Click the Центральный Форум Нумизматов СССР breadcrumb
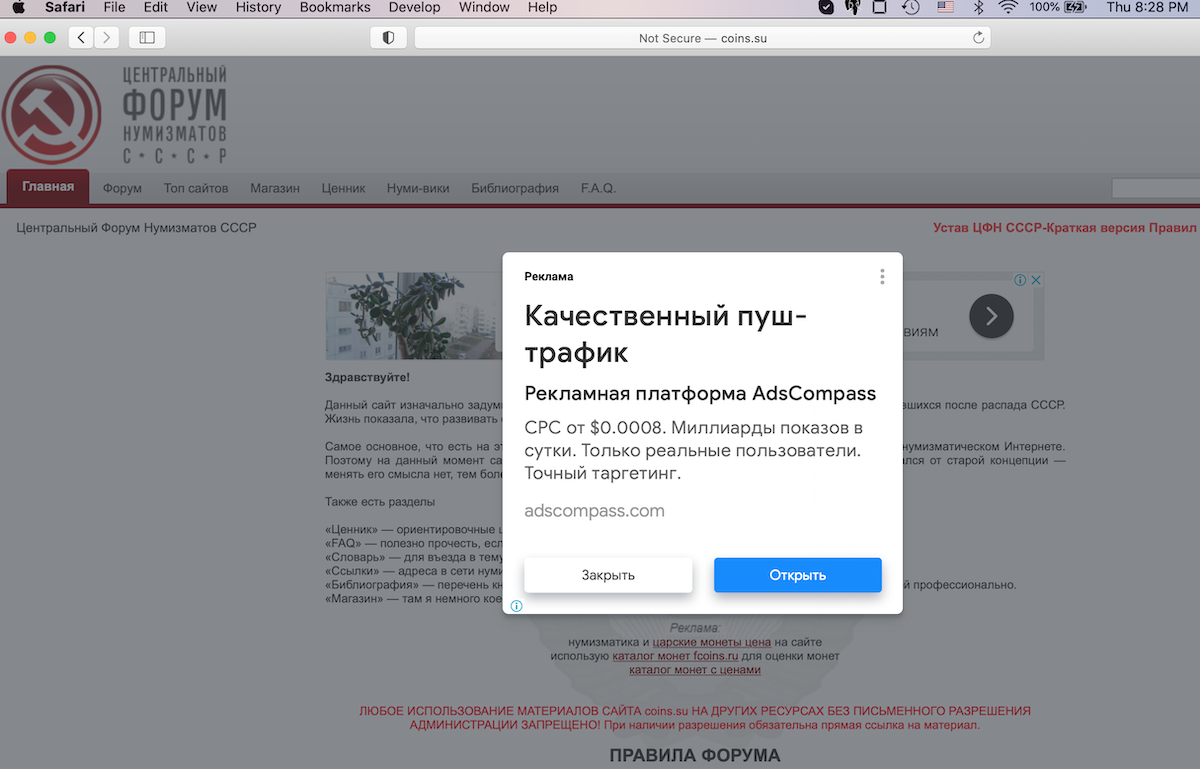The image size is (1200, 769). [x=136, y=228]
